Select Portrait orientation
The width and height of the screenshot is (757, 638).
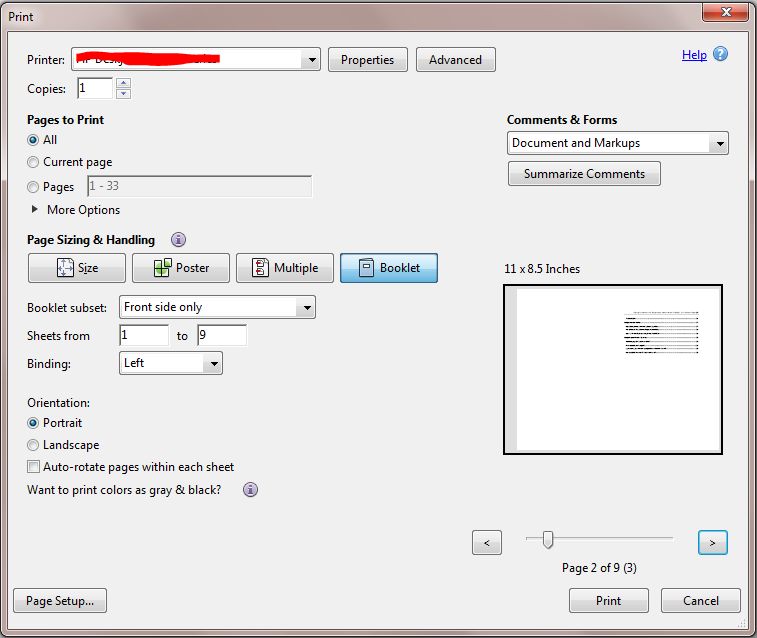33,423
